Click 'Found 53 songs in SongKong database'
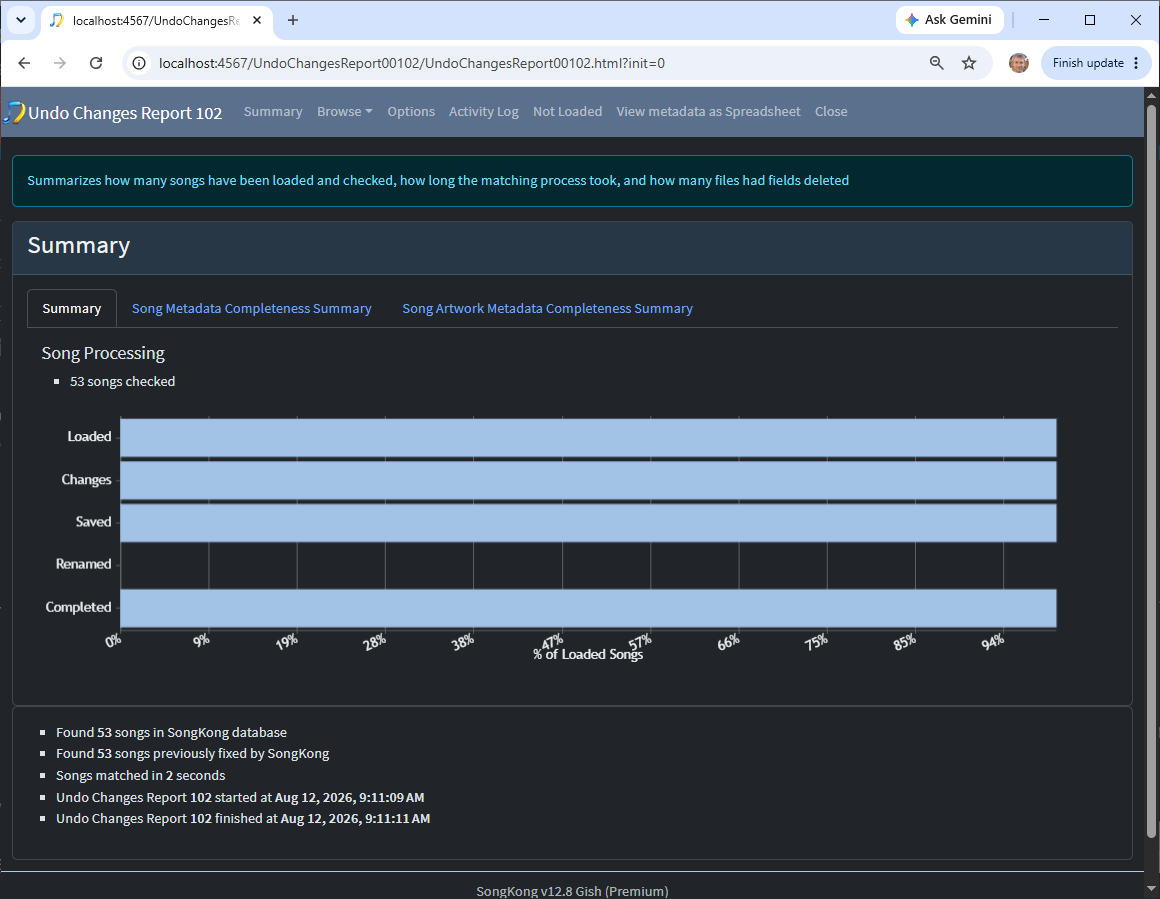The width and height of the screenshot is (1160, 899). click(x=172, y=733)
